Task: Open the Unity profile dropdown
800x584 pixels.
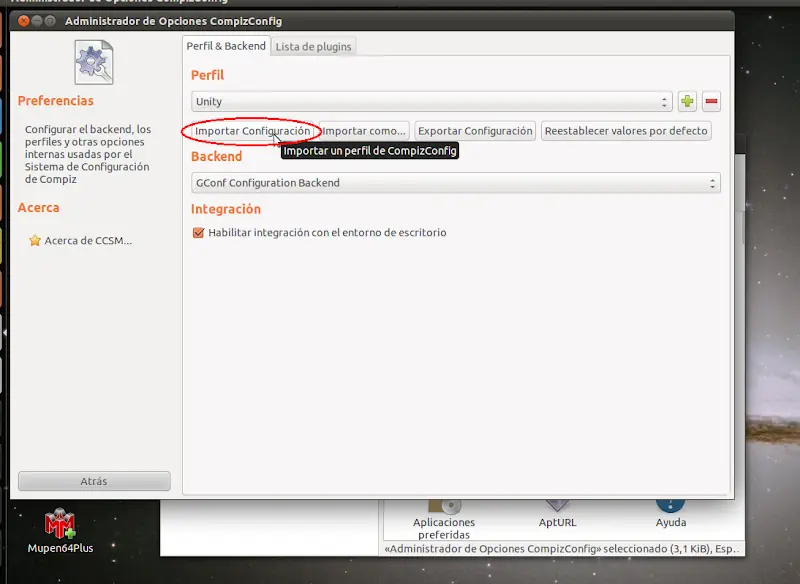Action: 432,101
